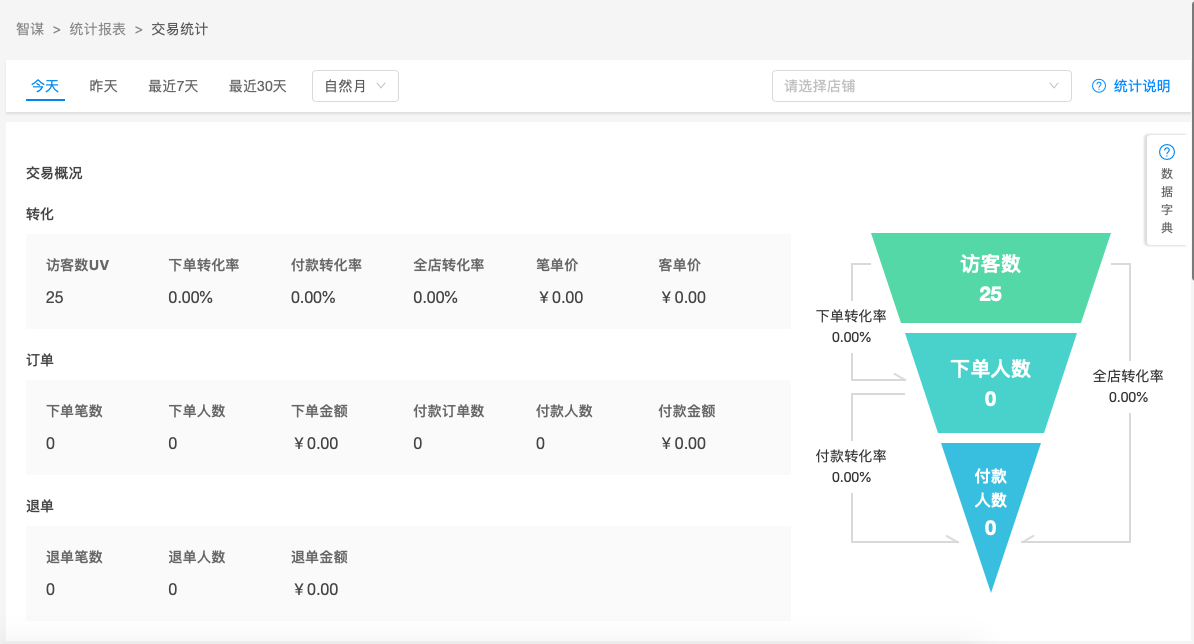Click the 访客数UV metric value
This screenshot has width=1194, height=644.
pyautogui.click(x=54, y=297)
